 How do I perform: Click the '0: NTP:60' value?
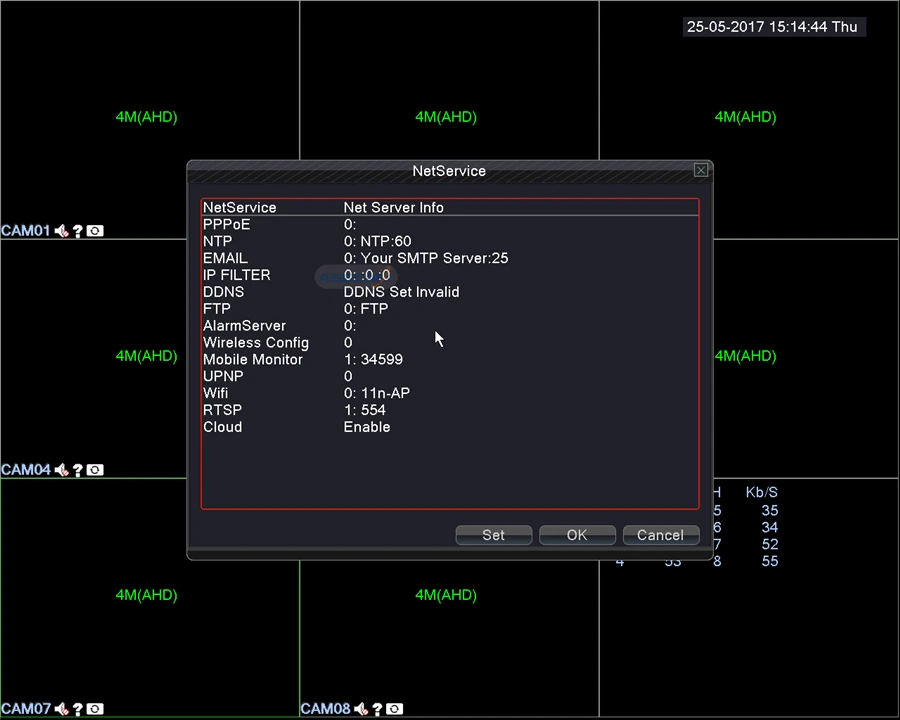pos(378,241)
